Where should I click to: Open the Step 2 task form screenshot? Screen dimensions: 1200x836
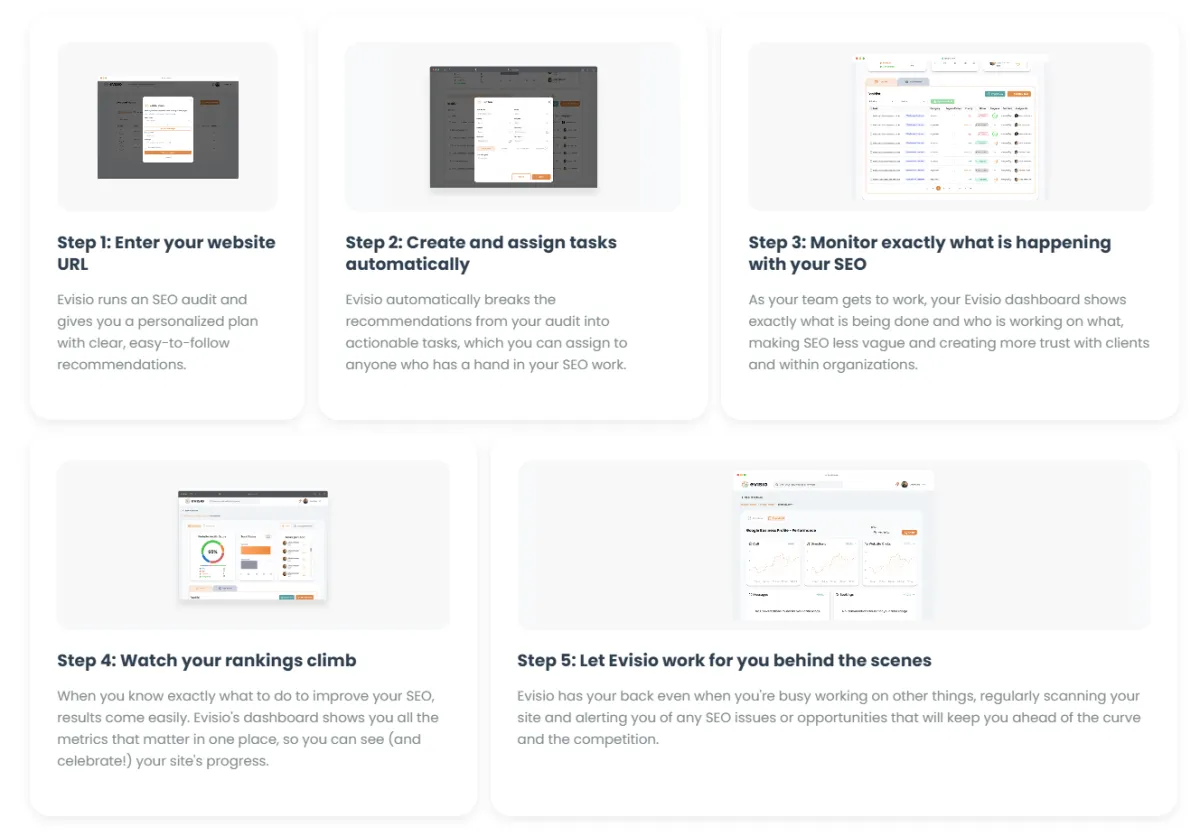(513, 127)
